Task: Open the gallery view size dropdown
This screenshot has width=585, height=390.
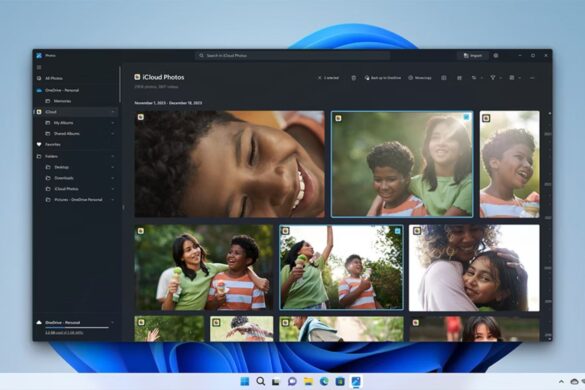Action: click(x=515, y=78)
